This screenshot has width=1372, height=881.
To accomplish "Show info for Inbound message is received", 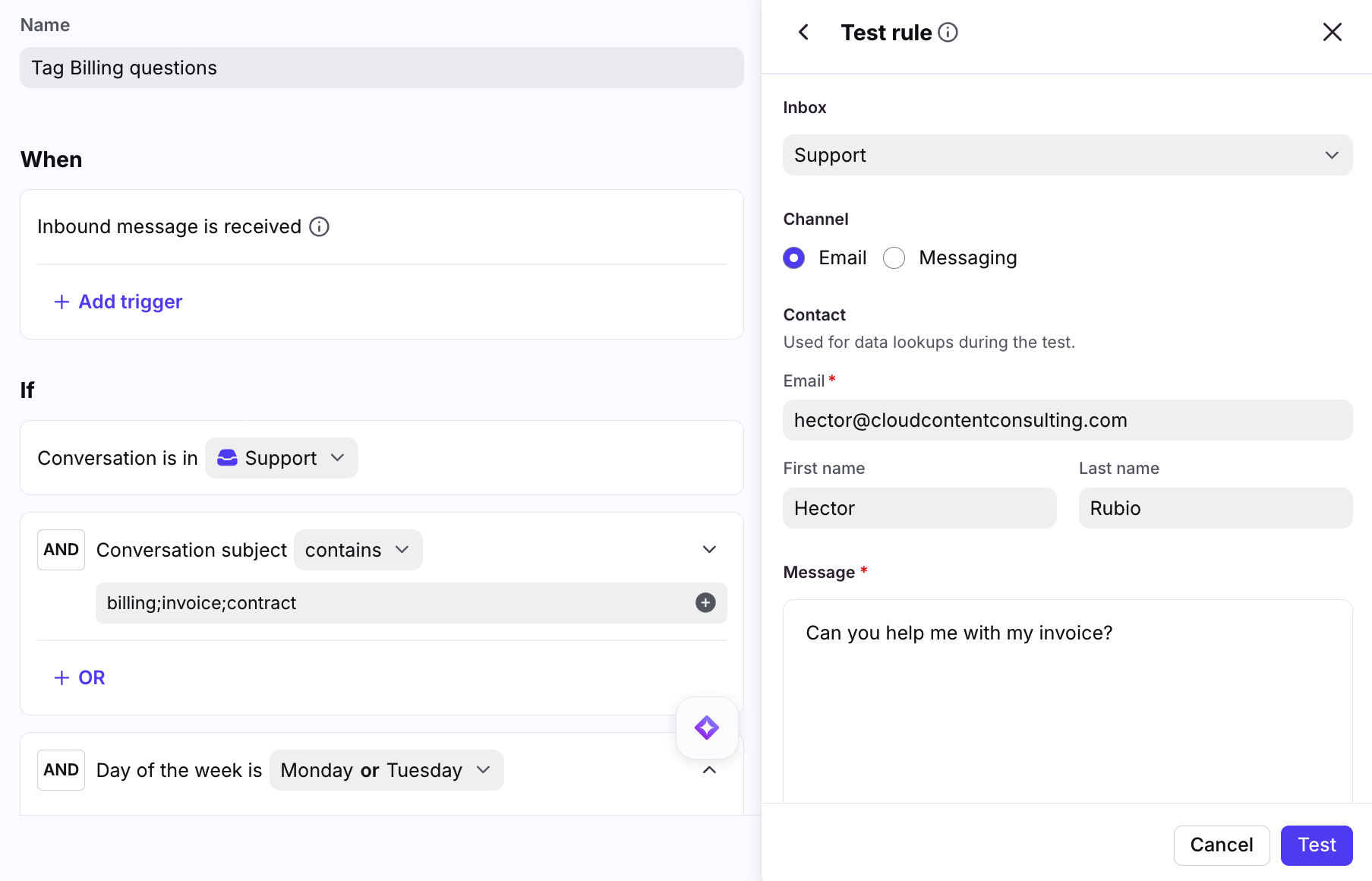I will (319, 227).
